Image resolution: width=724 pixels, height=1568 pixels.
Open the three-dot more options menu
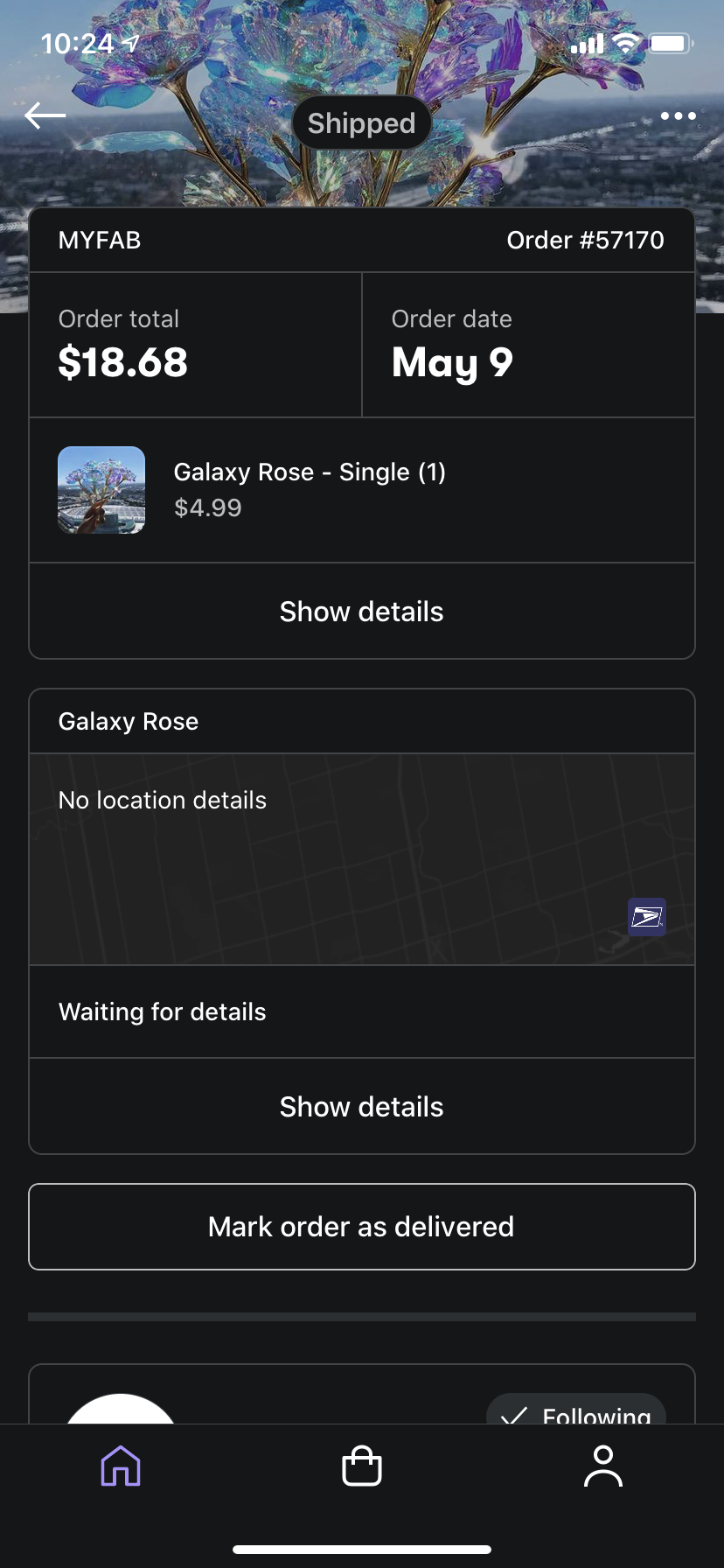click(x=678, y=115)
